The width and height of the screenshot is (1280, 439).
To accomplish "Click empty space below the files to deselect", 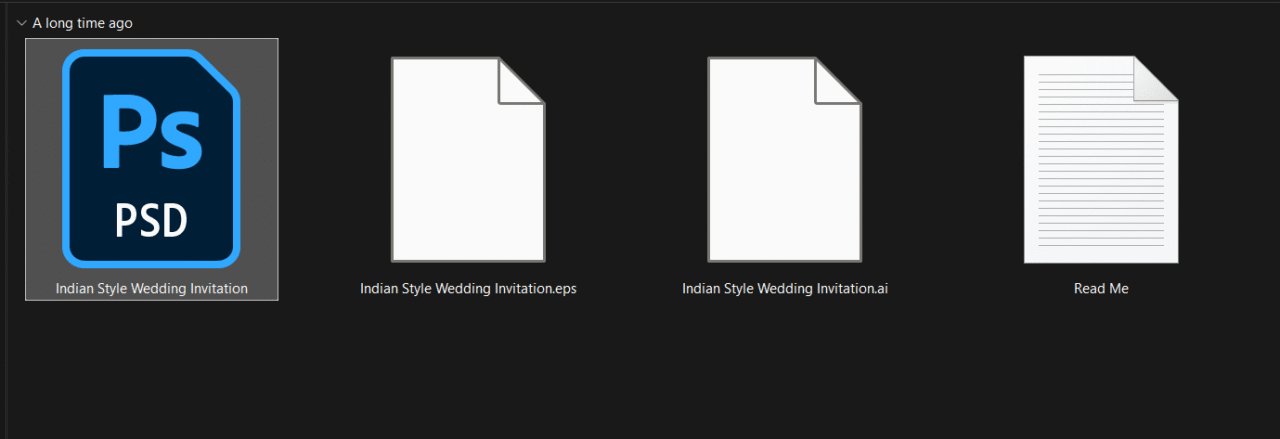I will [x=640, y=380].
